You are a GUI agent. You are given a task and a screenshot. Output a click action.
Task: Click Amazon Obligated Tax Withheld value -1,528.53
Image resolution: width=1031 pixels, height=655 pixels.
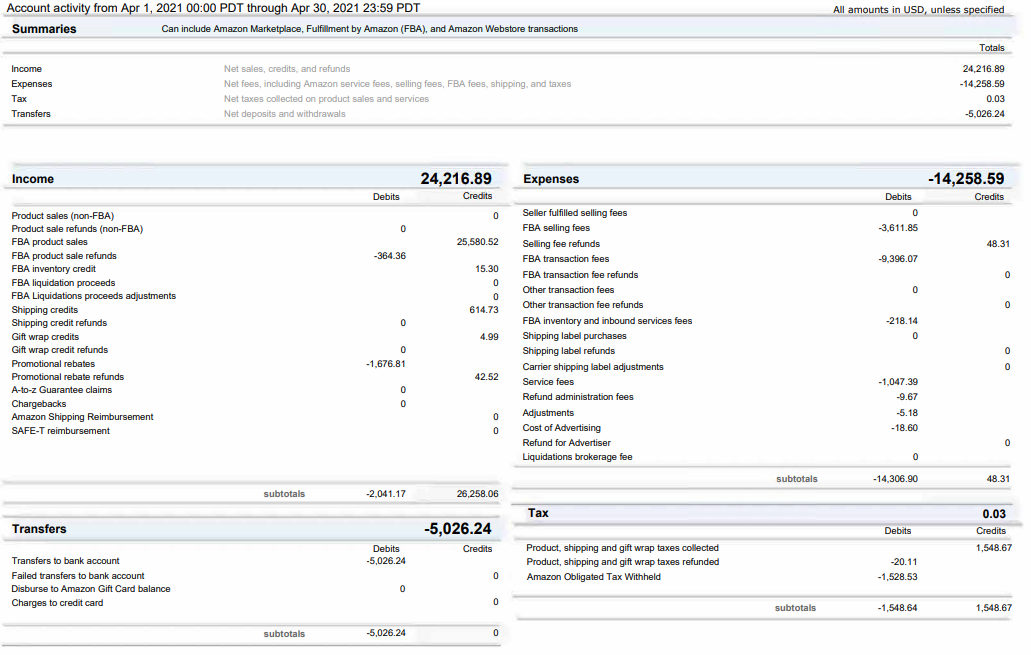898,577
